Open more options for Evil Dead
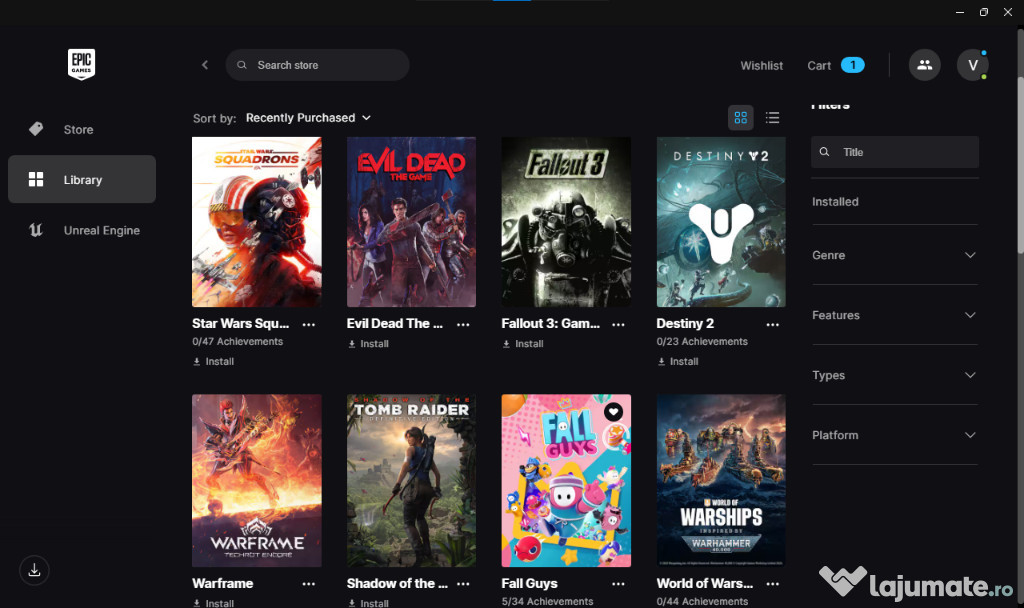Screen dimensions: 1024x608 tap(463, 325)
